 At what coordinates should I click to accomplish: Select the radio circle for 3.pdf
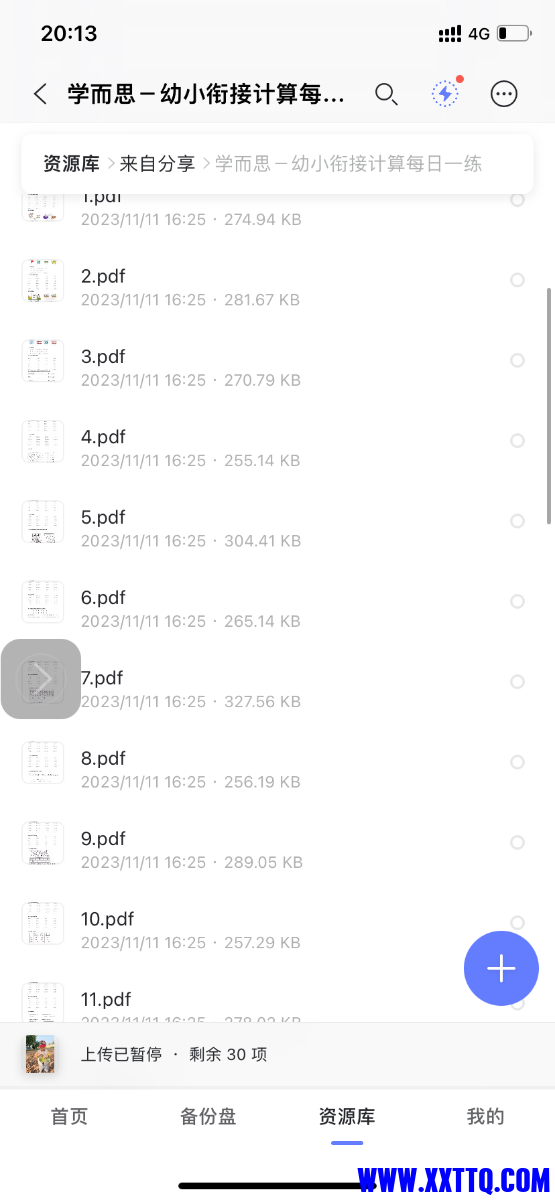[x=517, y=360]
